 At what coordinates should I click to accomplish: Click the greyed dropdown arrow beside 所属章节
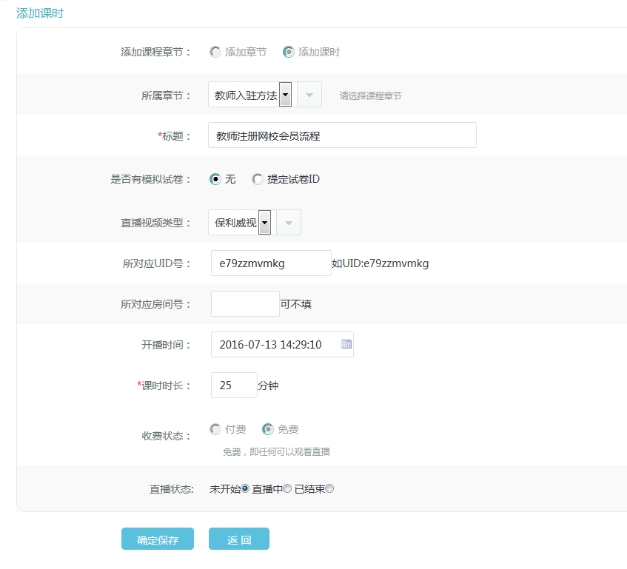pos(309,96)
